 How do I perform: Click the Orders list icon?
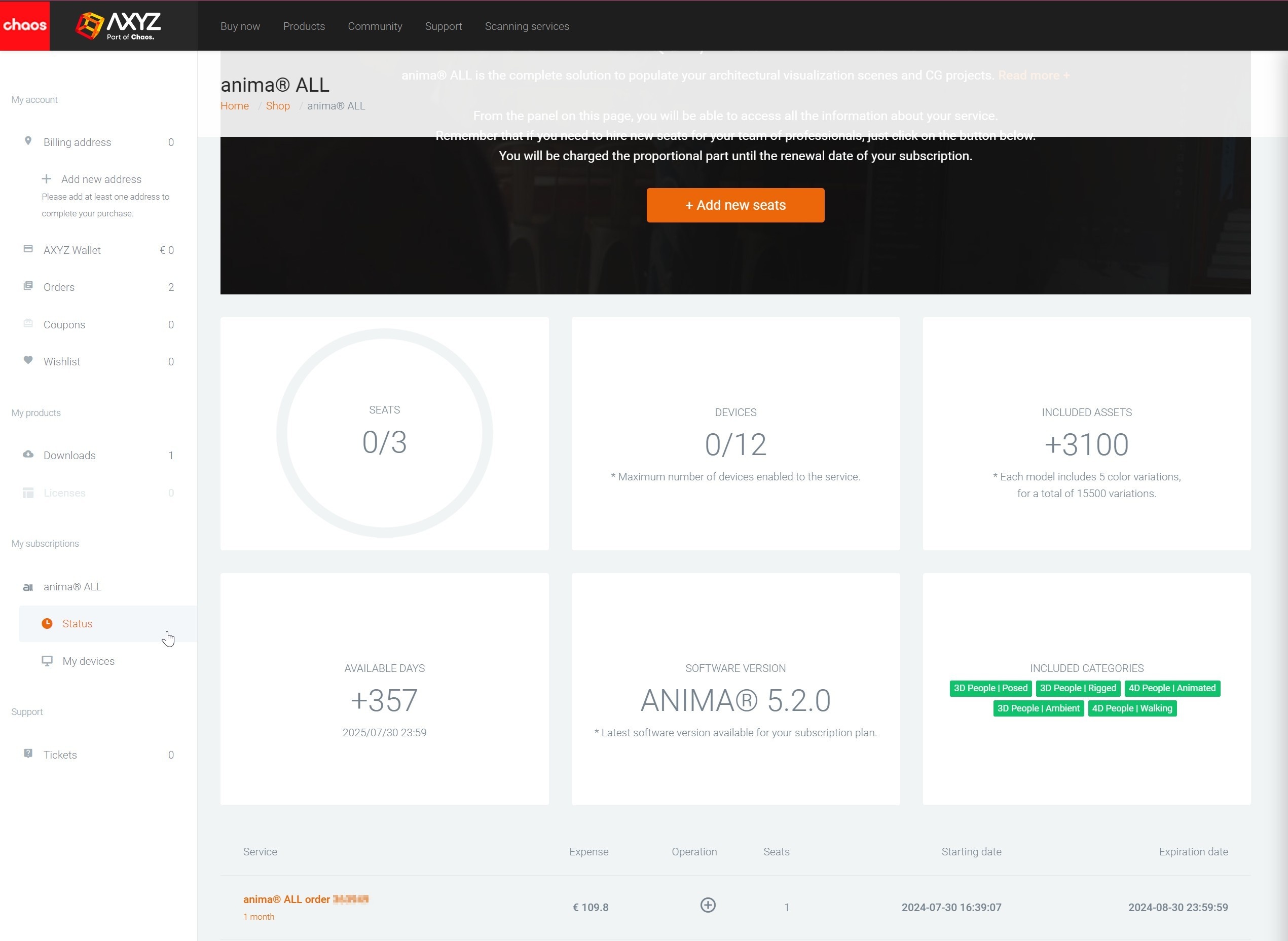pyautogui.click(x=28, y=286)
